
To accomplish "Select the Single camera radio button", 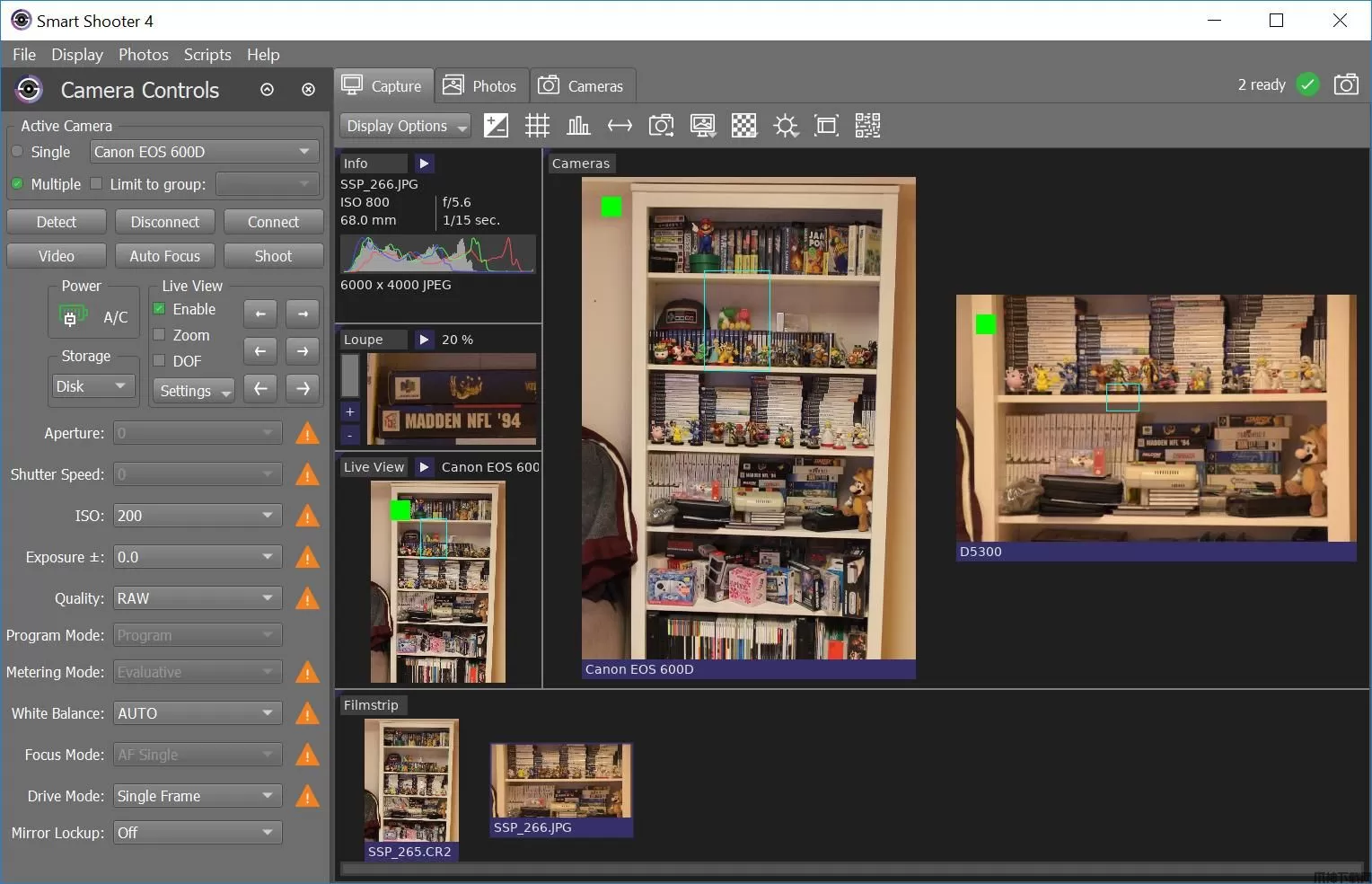I will (18, 152).
